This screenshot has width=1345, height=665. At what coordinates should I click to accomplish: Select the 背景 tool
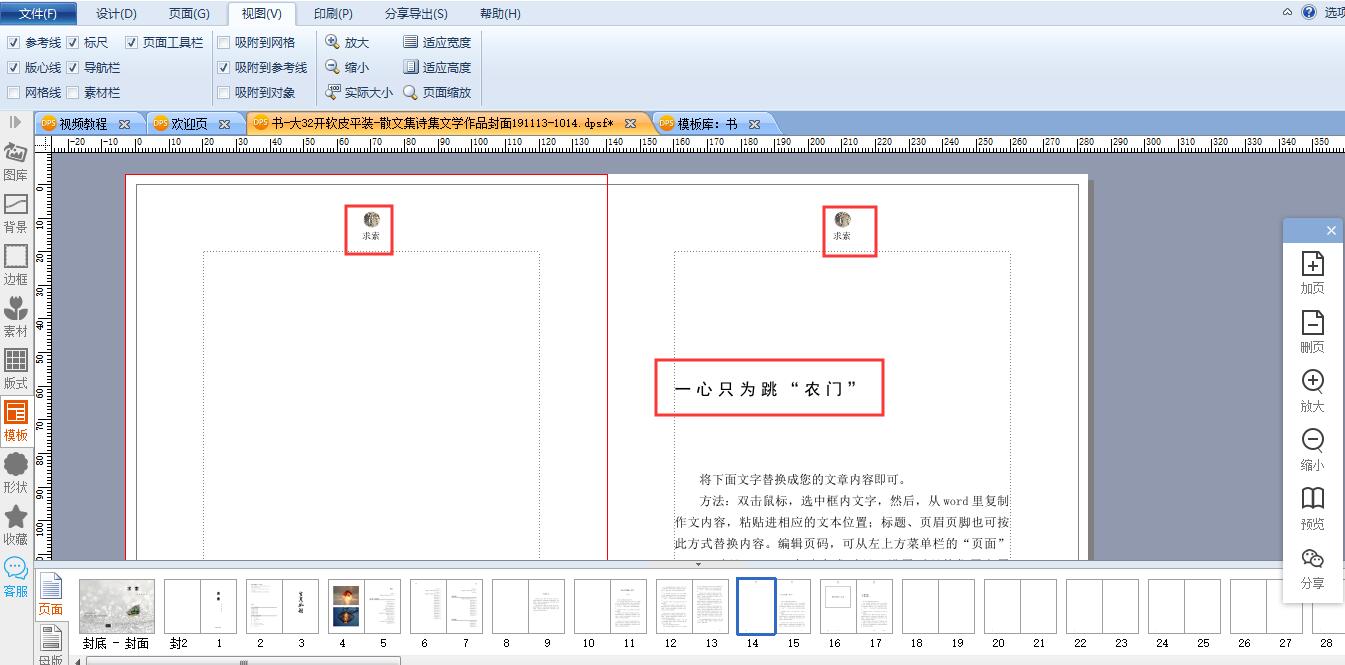click(x=16, y=215)
